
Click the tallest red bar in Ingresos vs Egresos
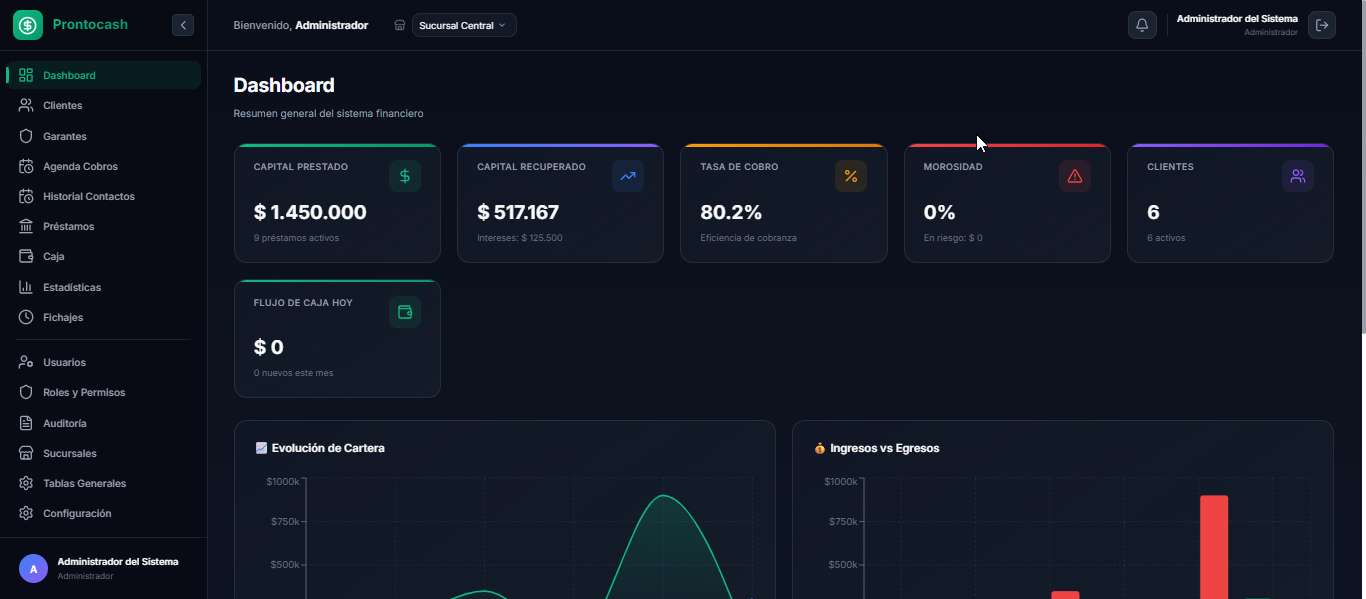tap(1214, 547)
